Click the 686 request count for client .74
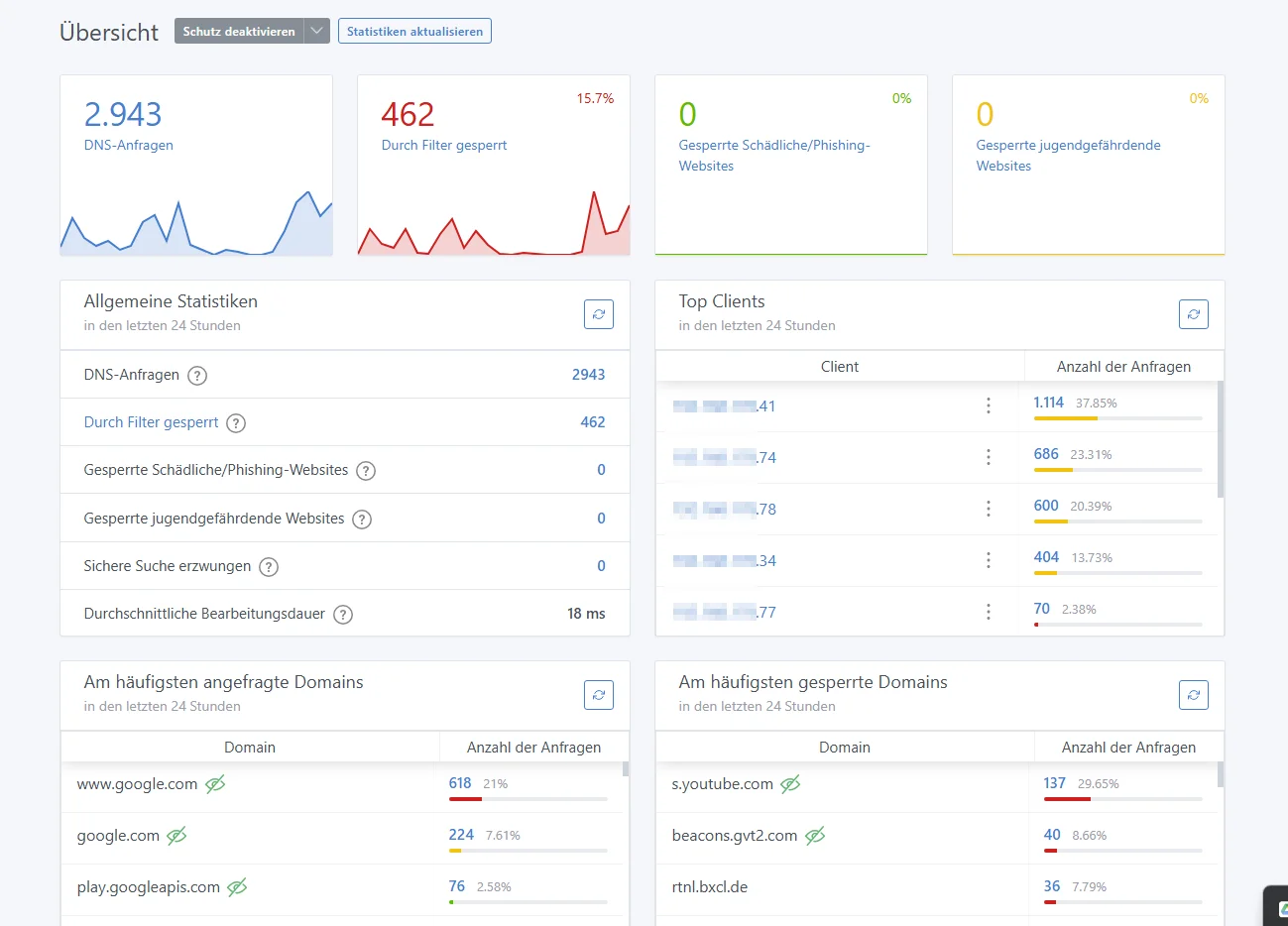The width and height of the screenshot is (1288, 926). point(1046,454)
